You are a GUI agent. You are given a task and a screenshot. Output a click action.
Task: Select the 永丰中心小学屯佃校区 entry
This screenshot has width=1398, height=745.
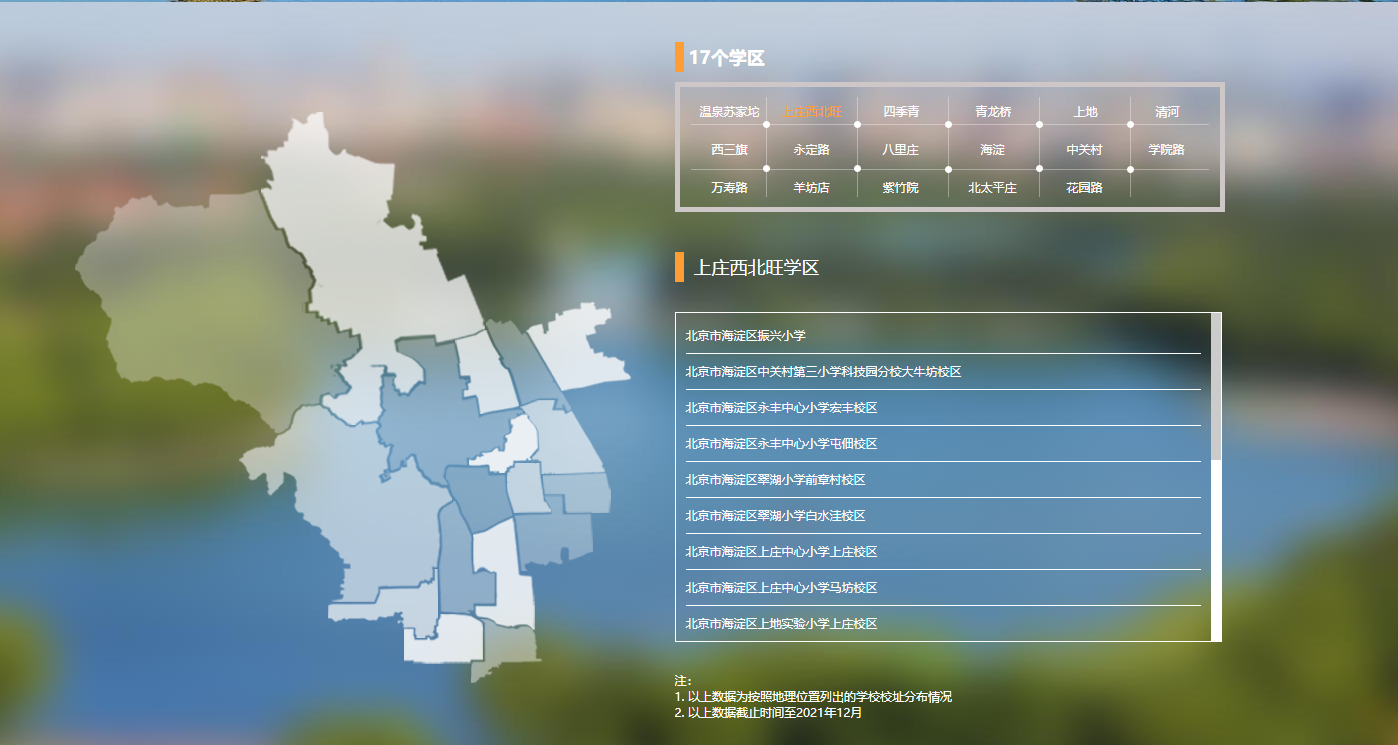943,444
